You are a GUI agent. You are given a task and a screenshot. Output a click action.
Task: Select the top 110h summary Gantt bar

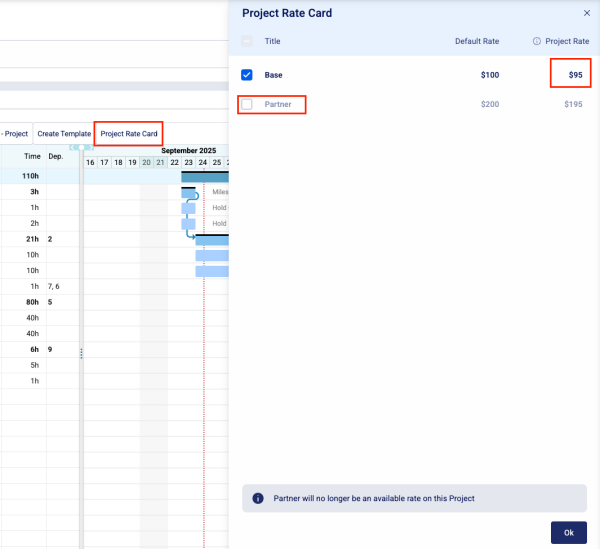pyautogui.click(x=204, y=177)
